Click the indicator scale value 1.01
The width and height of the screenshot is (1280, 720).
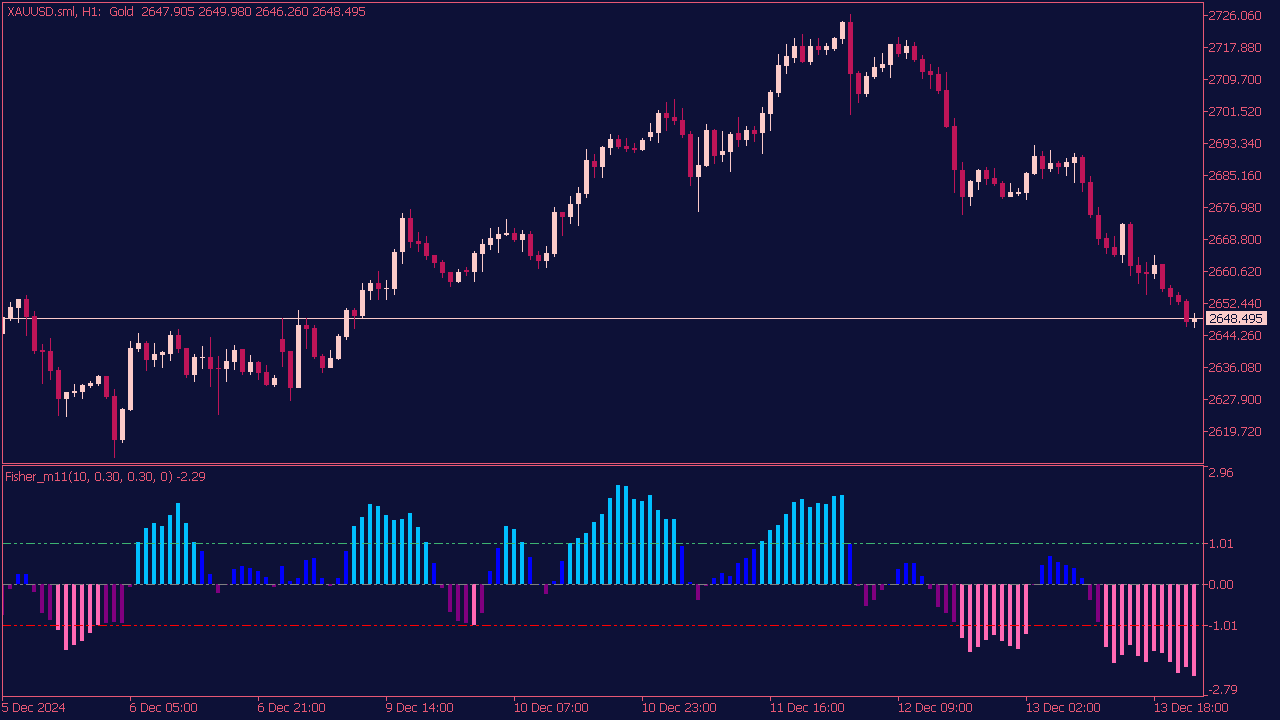click(x=1221, y=544)
